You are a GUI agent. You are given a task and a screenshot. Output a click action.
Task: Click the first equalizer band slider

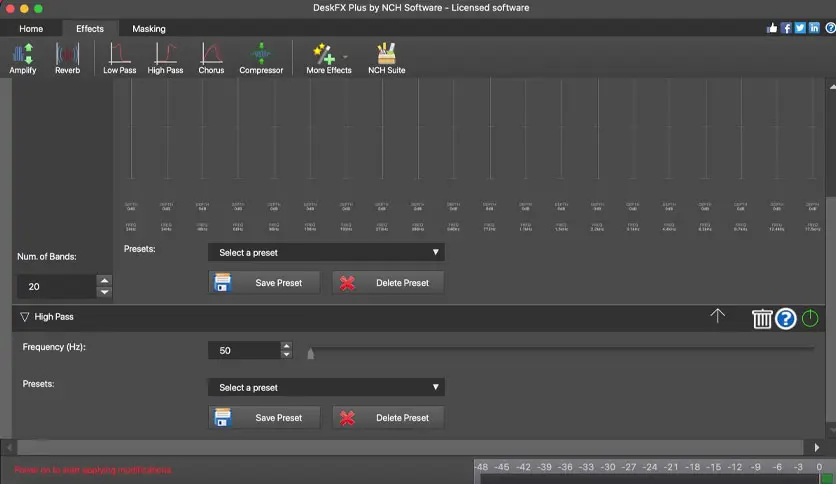click(x=131, y=128)
